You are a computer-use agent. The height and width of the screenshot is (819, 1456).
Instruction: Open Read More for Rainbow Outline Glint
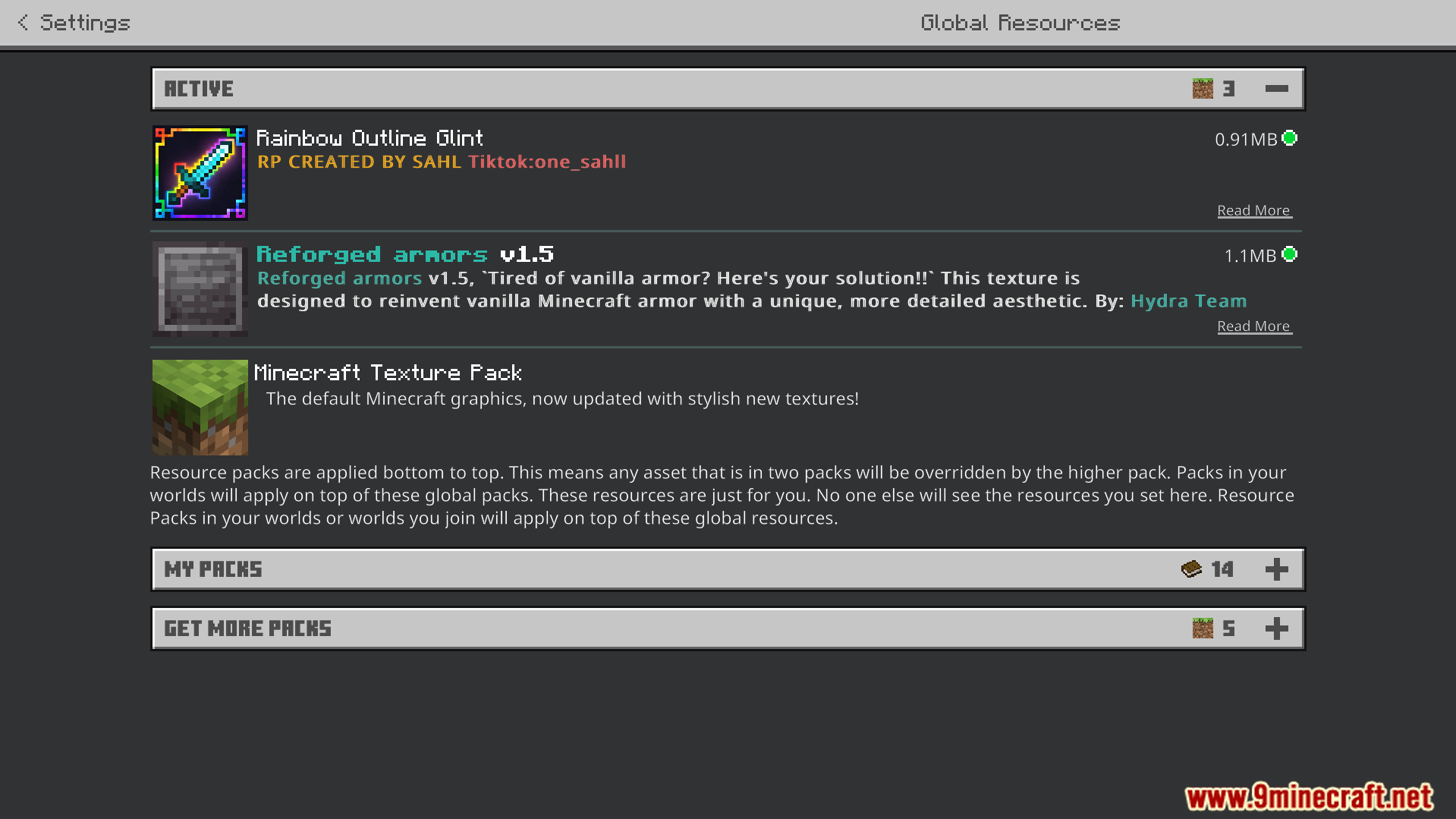click(1254, 210)
